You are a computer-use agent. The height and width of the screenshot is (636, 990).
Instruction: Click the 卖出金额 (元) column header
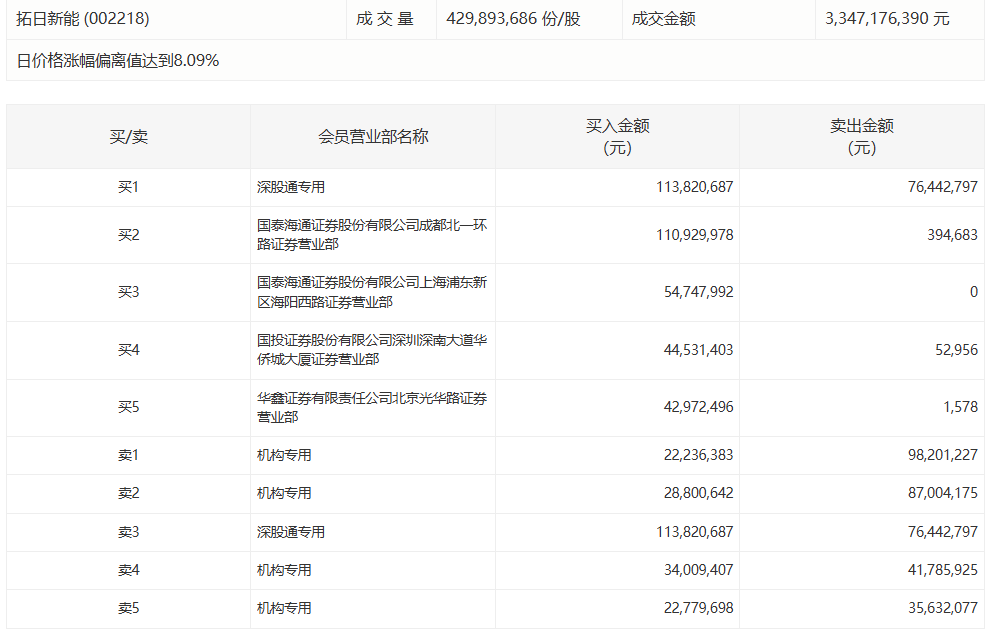[861, 137]
